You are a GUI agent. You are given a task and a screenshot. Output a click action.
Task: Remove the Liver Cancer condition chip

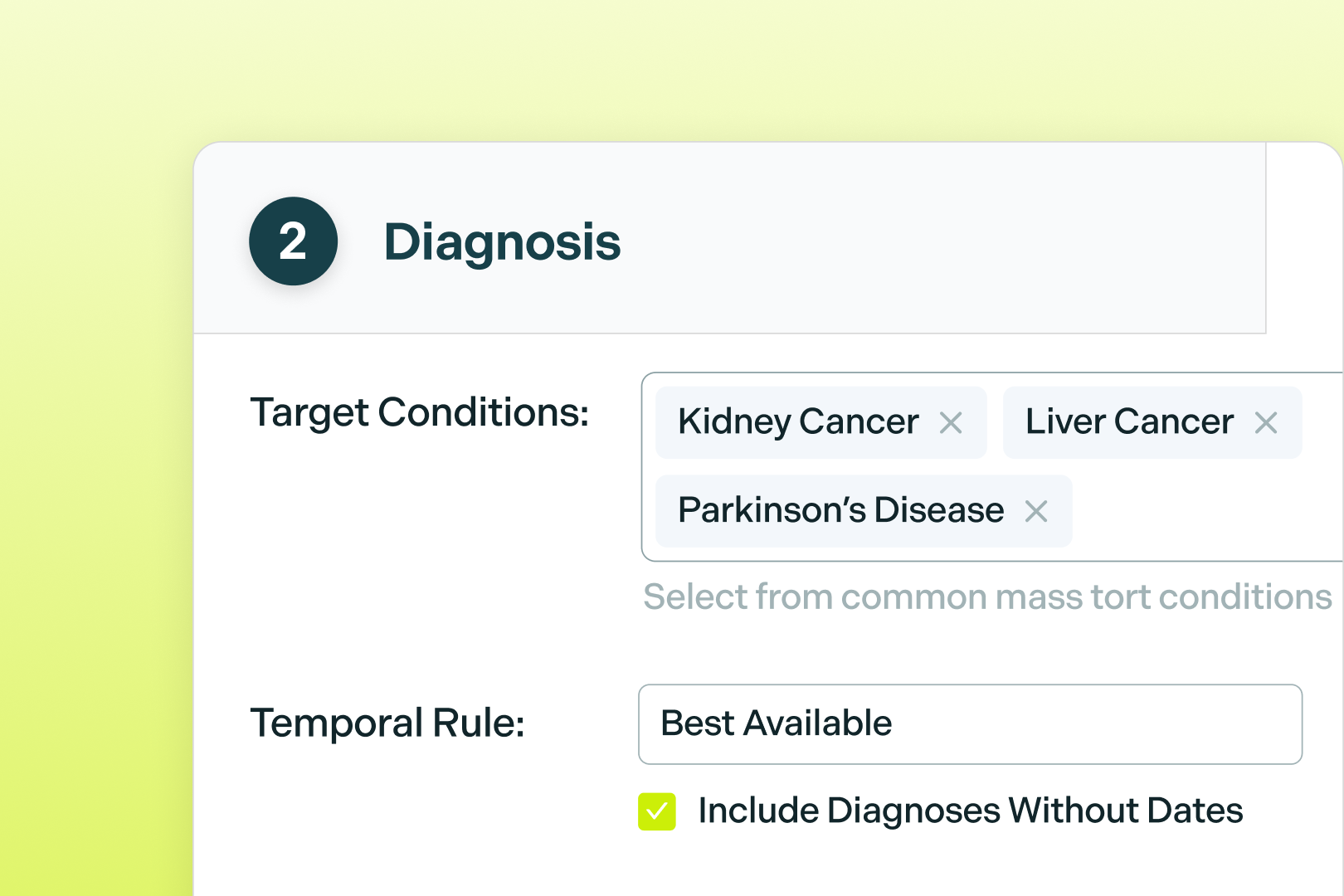(1266, 423)
